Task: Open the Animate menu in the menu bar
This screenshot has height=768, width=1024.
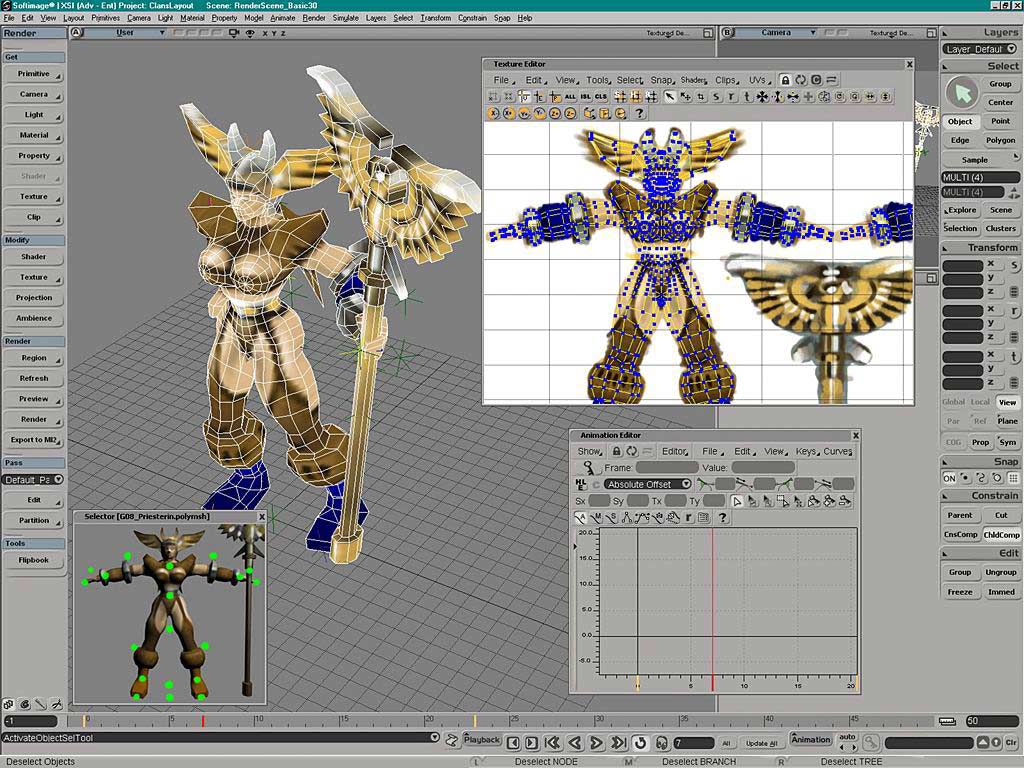Action: (283, 18)
